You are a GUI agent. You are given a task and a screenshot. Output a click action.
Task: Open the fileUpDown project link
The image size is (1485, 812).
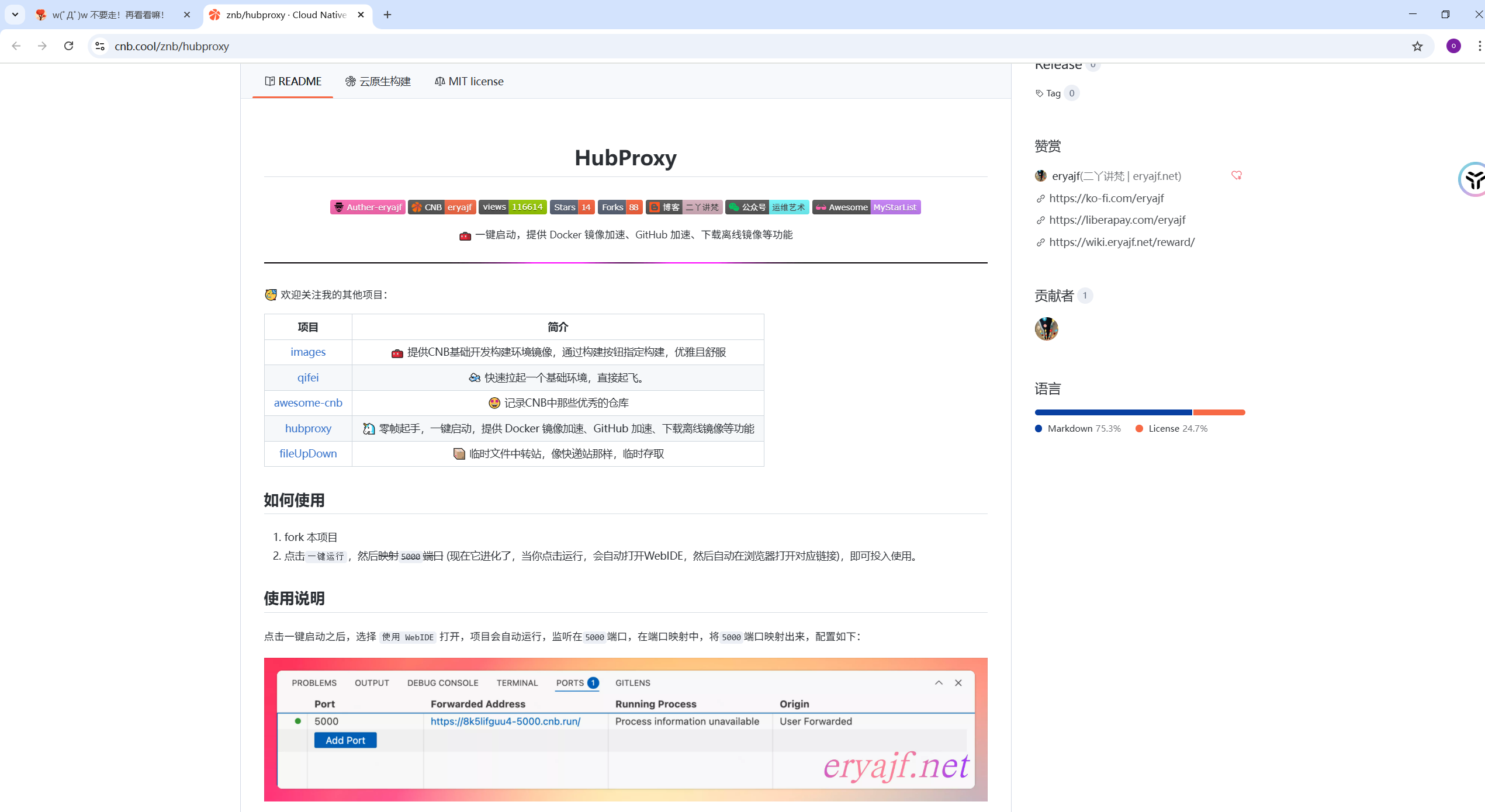[308, 454]
